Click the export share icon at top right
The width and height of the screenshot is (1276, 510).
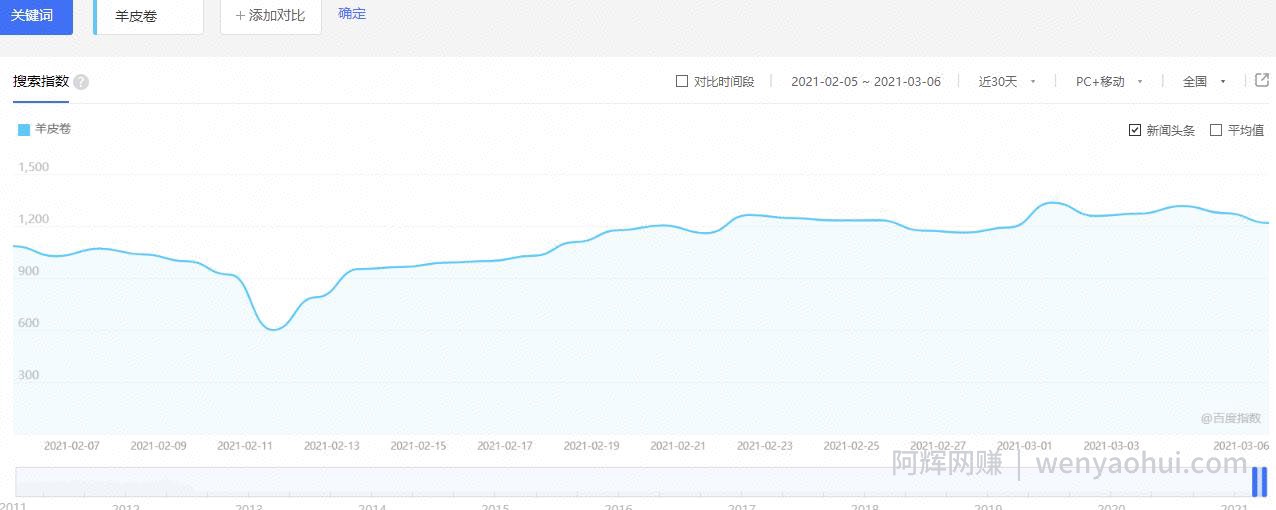click(x=1262, y=80)
